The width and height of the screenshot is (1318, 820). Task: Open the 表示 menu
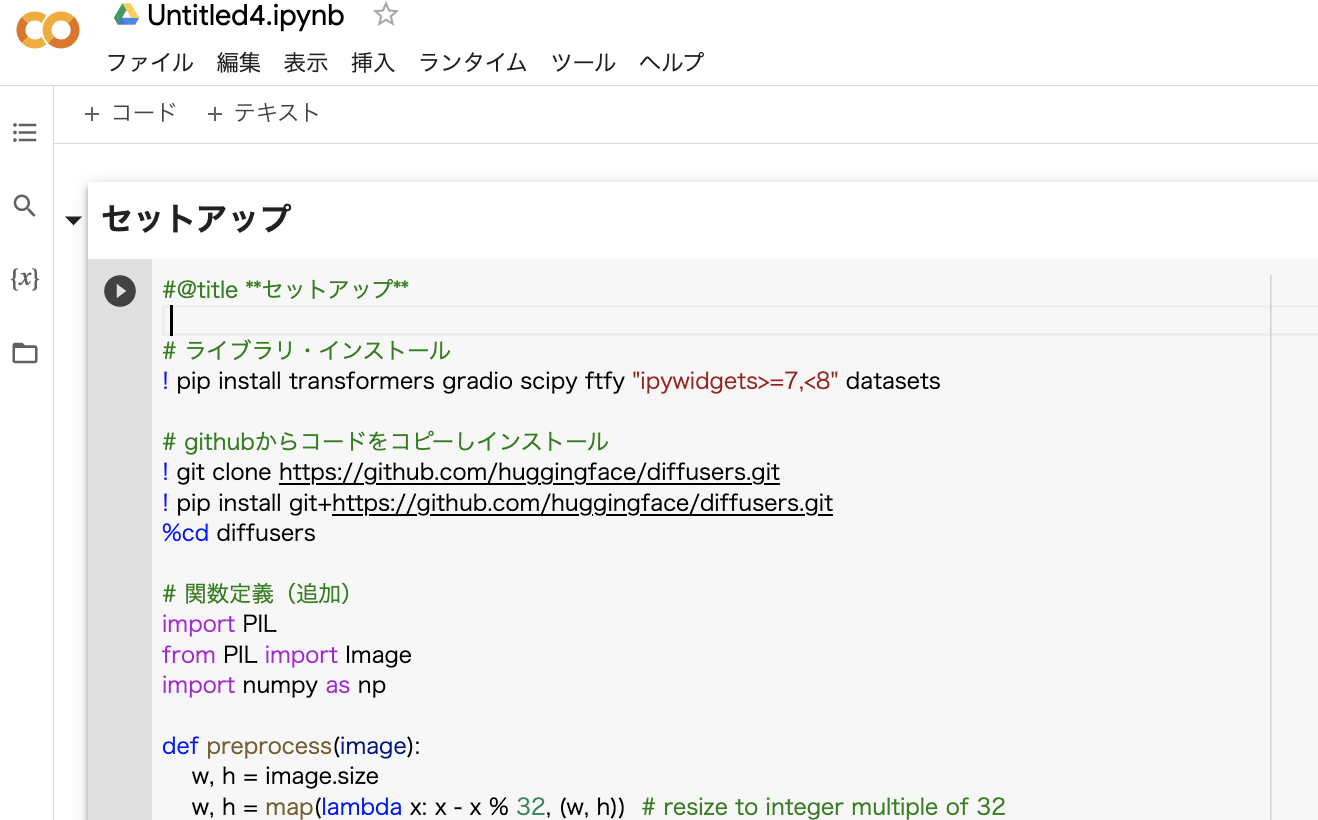tap(305, 62)
